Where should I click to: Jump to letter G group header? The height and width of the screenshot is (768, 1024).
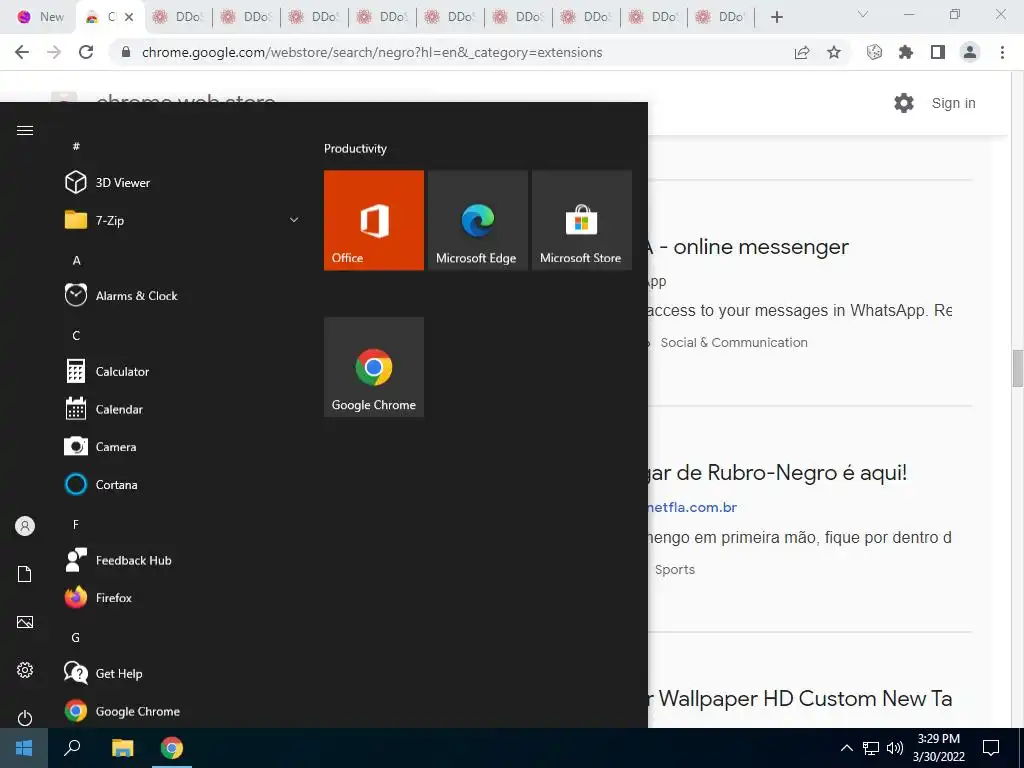tap(76, 637)
